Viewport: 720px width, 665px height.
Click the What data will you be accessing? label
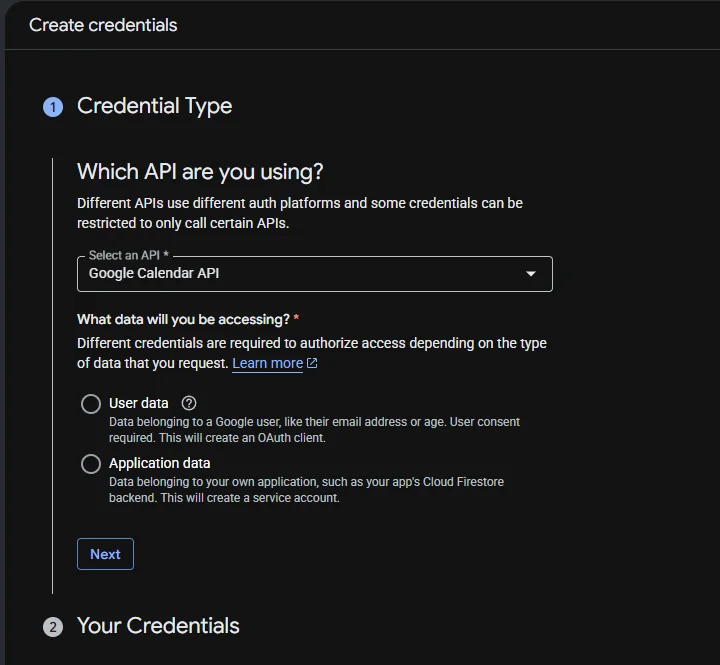183,319
